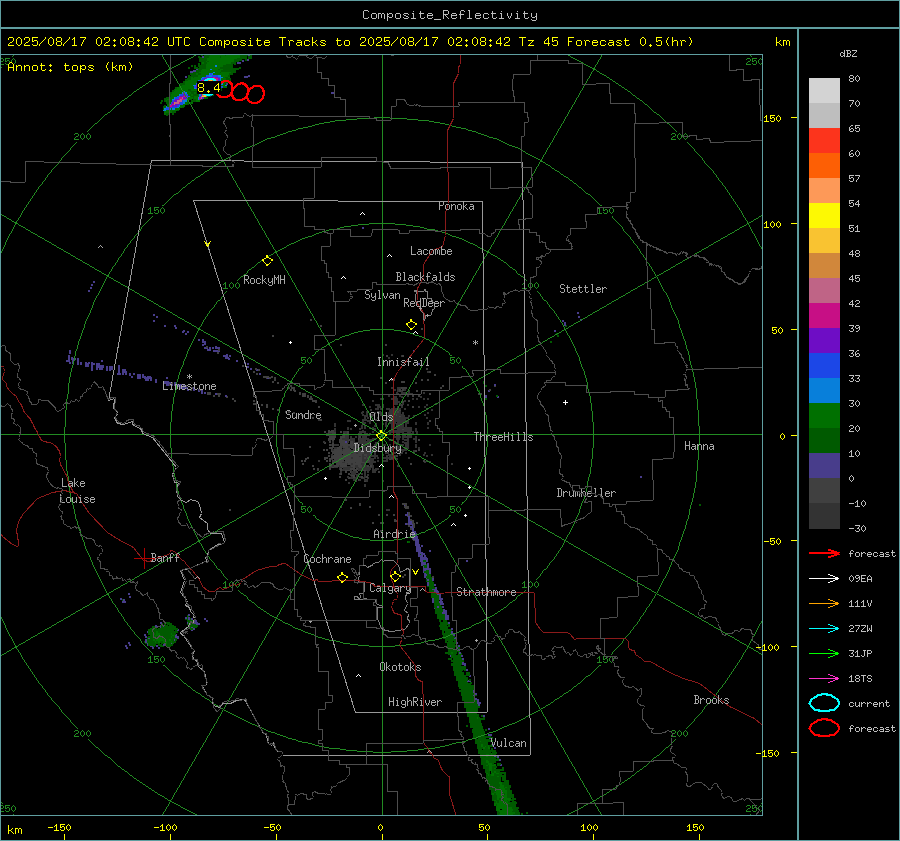This screenshot has width=900, height=841.
Task: Click the yellow swatch between 54 and 51 dBZ
Action: click(824, 216)
